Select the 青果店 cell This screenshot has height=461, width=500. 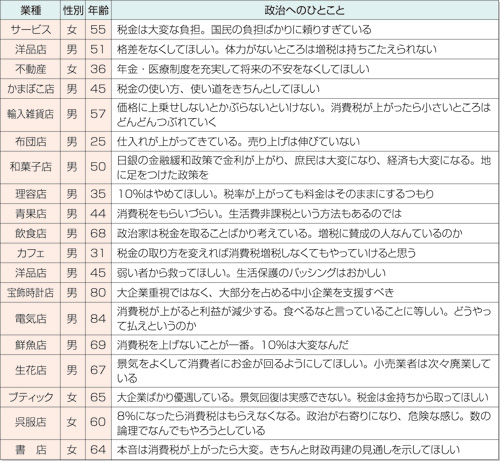click(30, 213)
